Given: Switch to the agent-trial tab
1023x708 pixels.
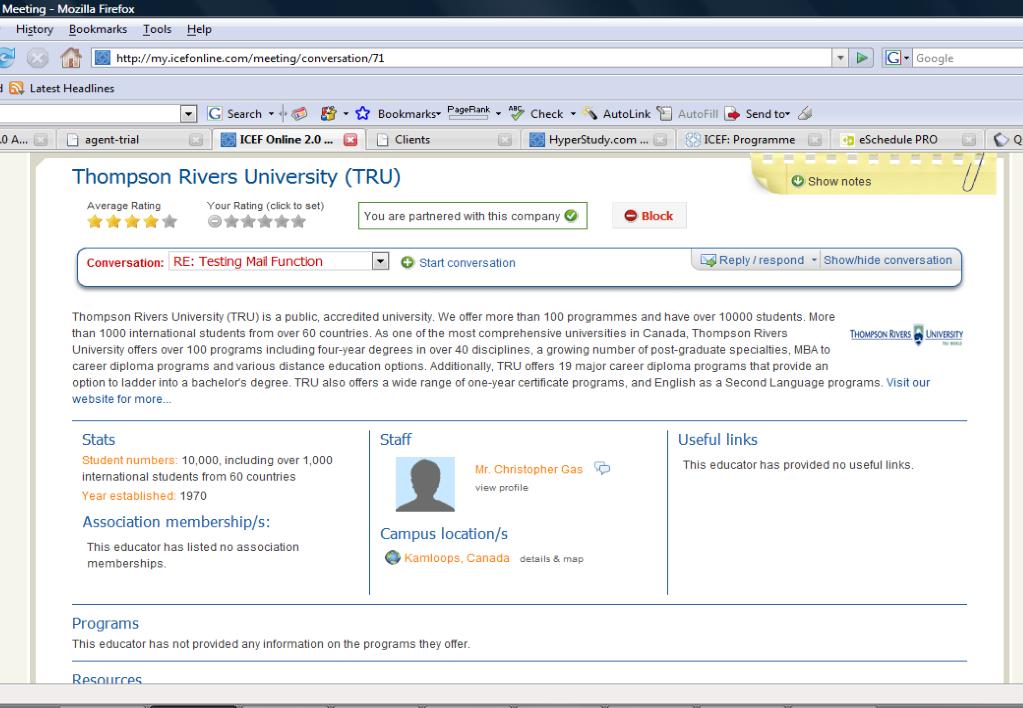Looking at the screenshot, I should click(x=134, y=140).
